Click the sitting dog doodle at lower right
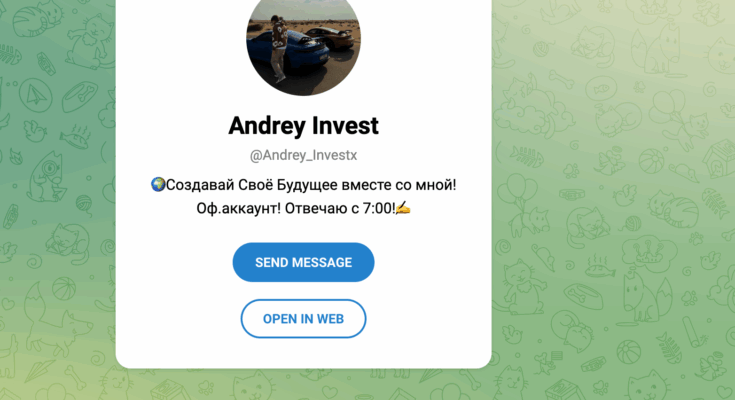This screenshot has width=735, height=400. [x=645, y=298]
